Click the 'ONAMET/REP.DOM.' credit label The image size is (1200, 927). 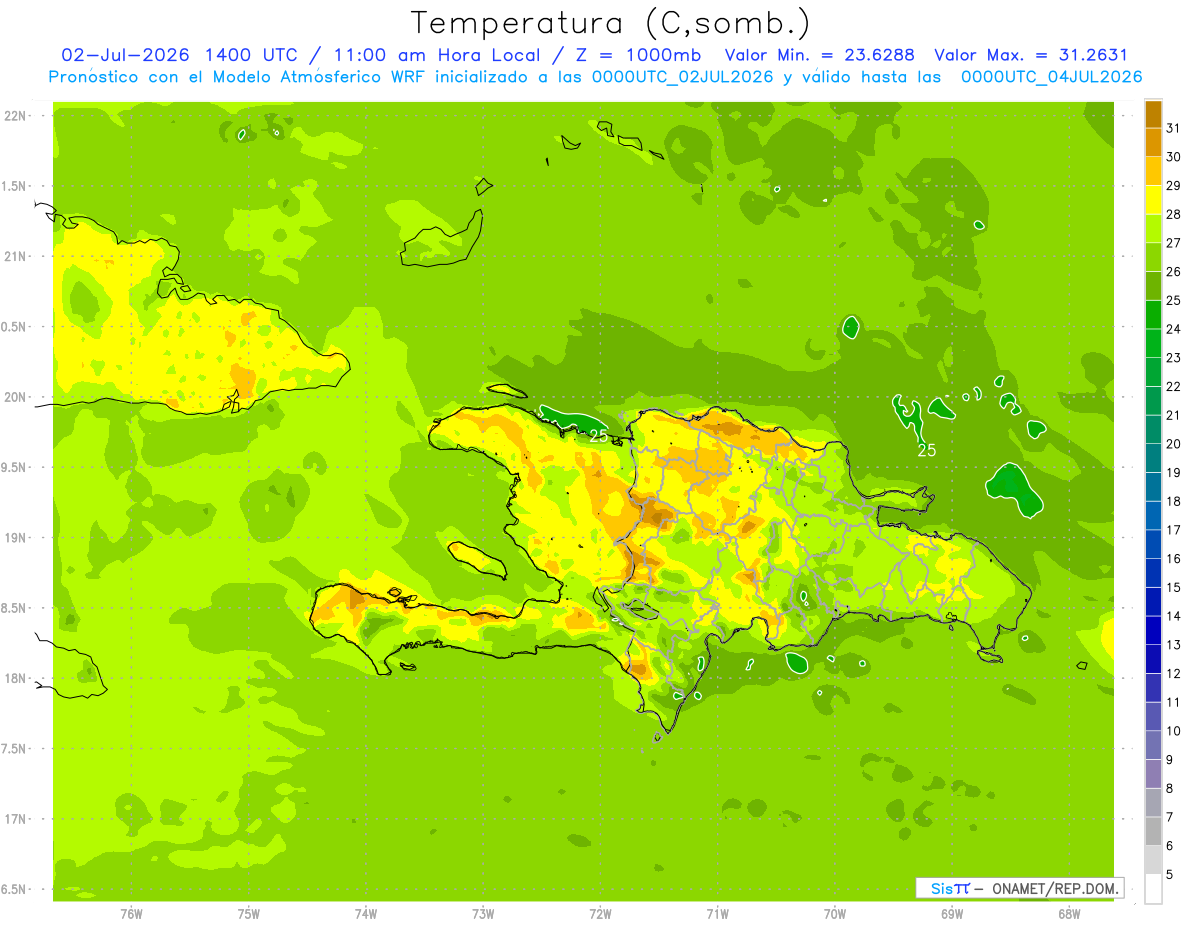pos(1055,888)
